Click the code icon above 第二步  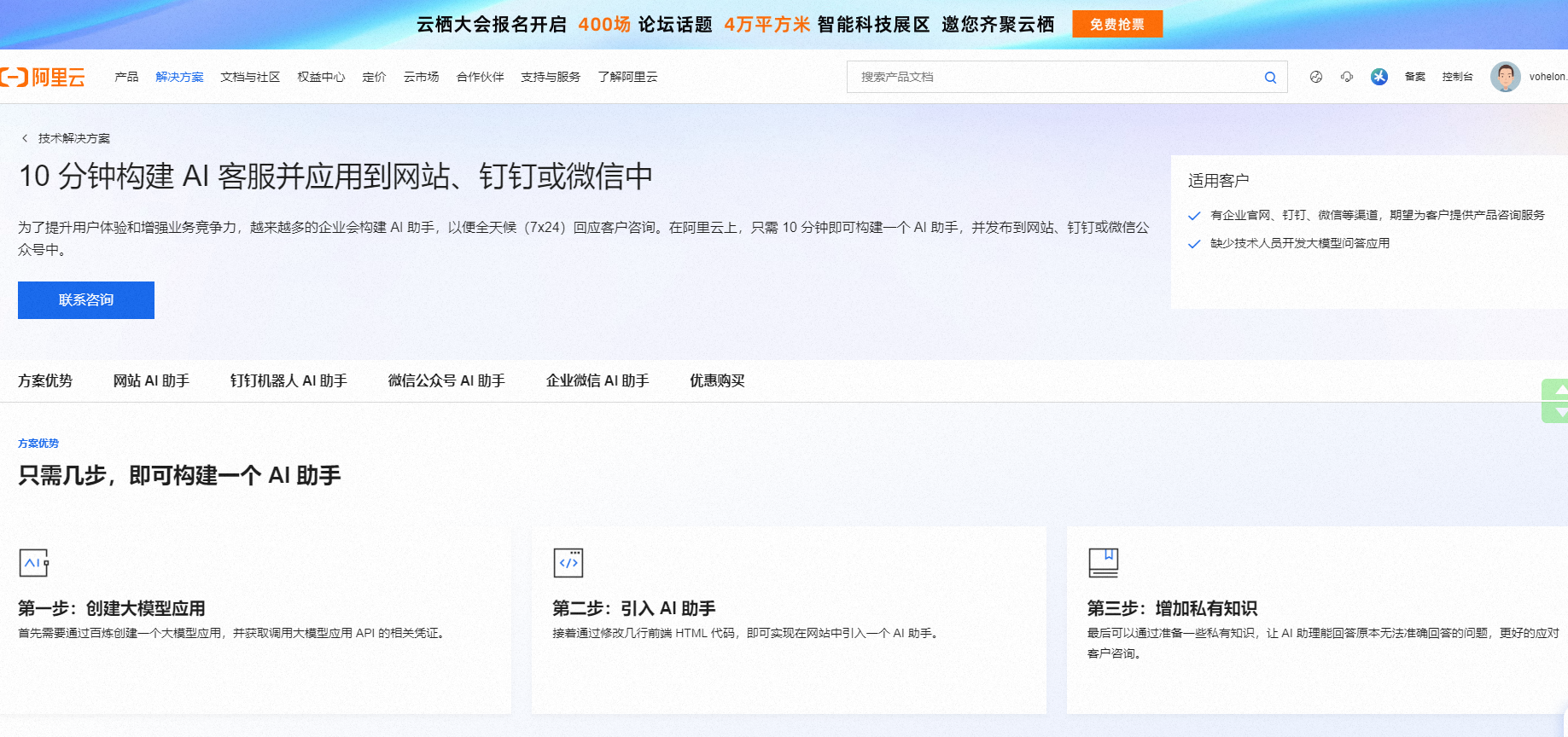[x=568, y=563]
